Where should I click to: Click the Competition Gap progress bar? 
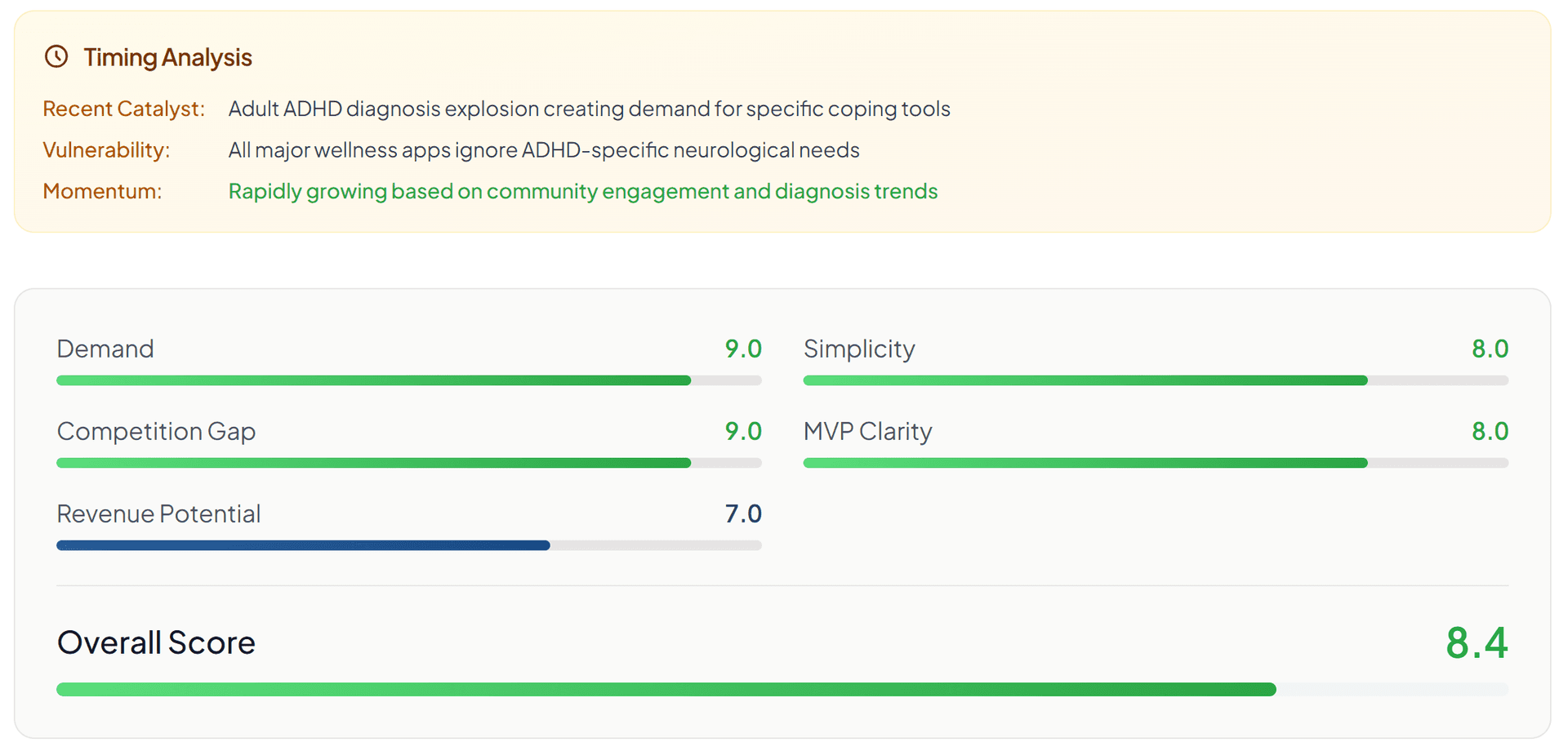[408, 463]
